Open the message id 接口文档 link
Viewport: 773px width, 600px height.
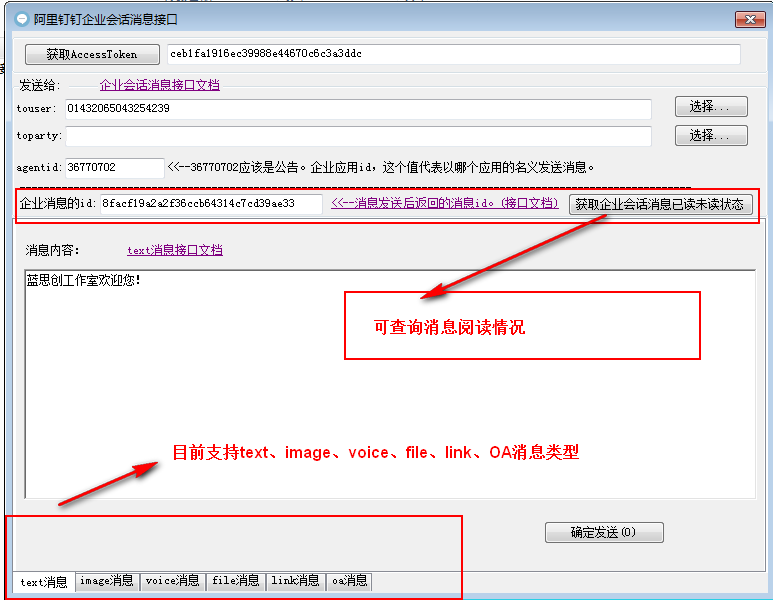(x=444, y=204)
